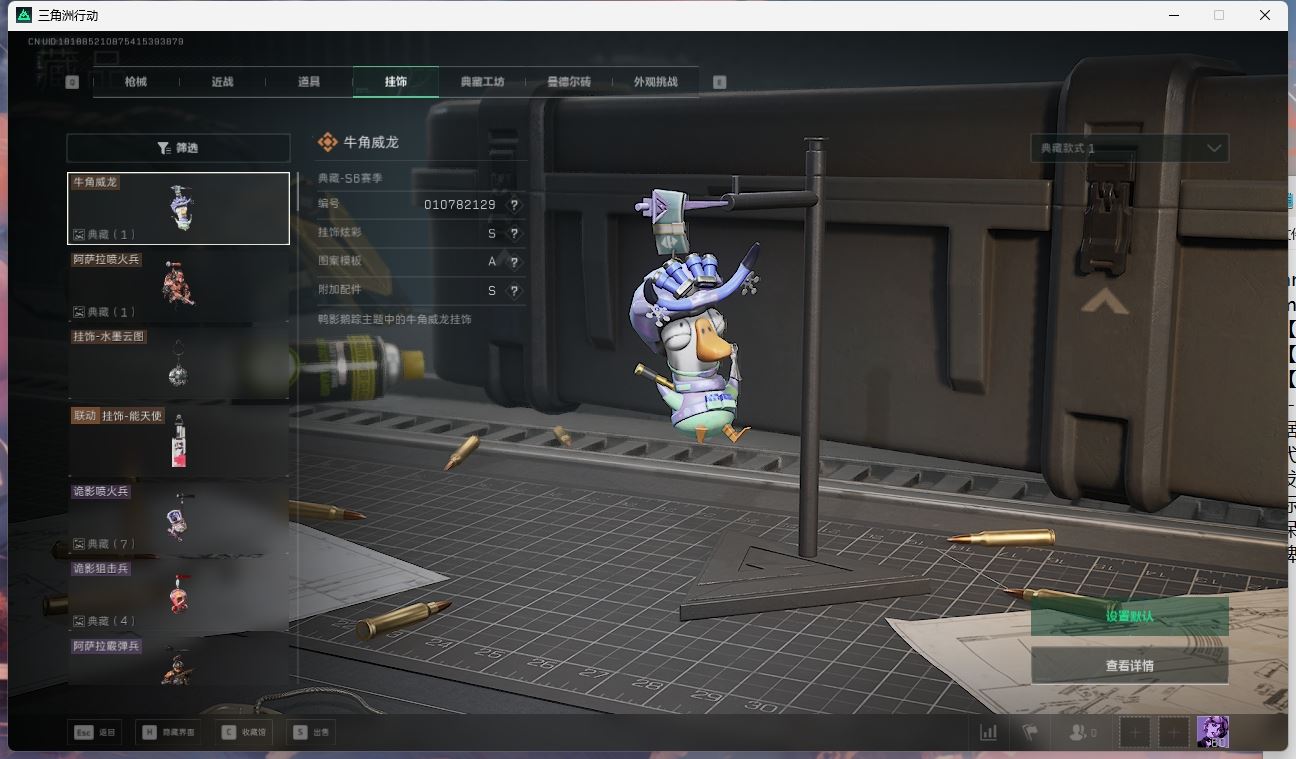Click the player avatar in bottom-right corner
The height and width of the screenshot is (759, 1296).
[x=1212, y=732]
